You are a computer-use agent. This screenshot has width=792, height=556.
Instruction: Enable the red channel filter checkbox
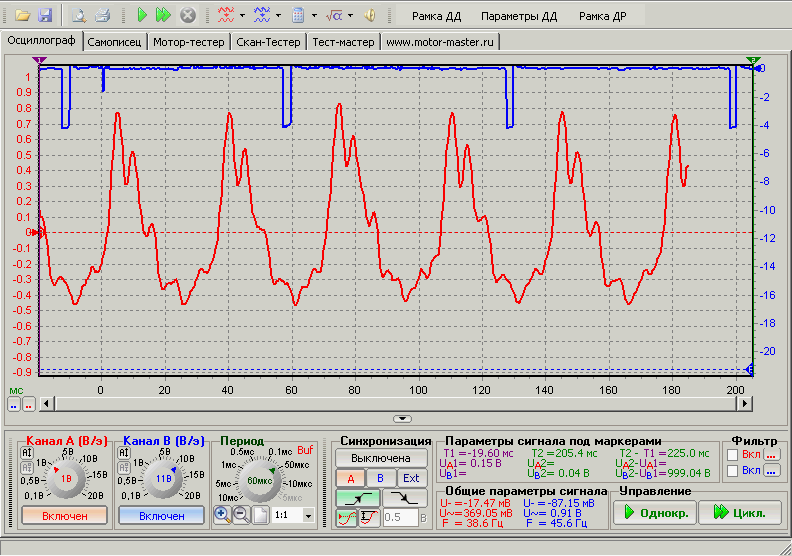pyautogui.click(x=733, y=454)
